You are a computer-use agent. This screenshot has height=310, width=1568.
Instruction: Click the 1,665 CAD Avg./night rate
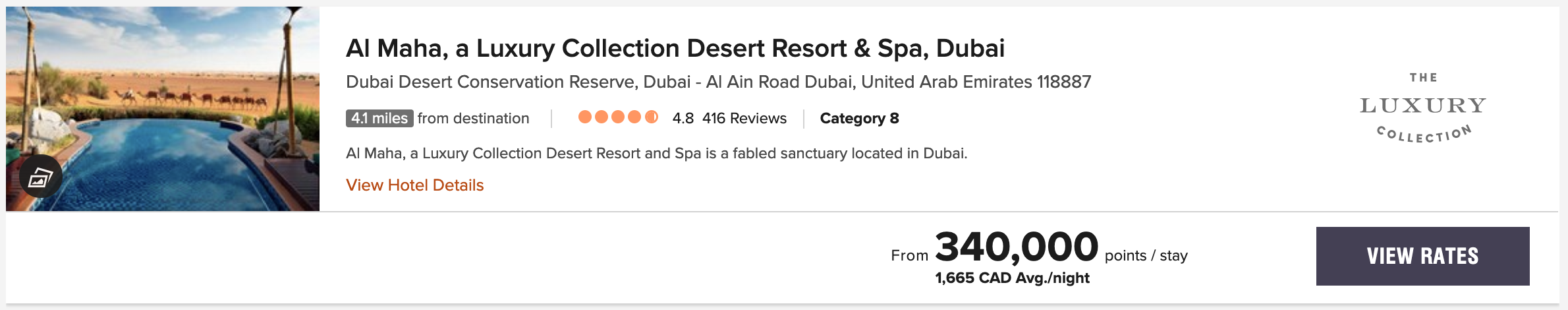[1012, 278]
